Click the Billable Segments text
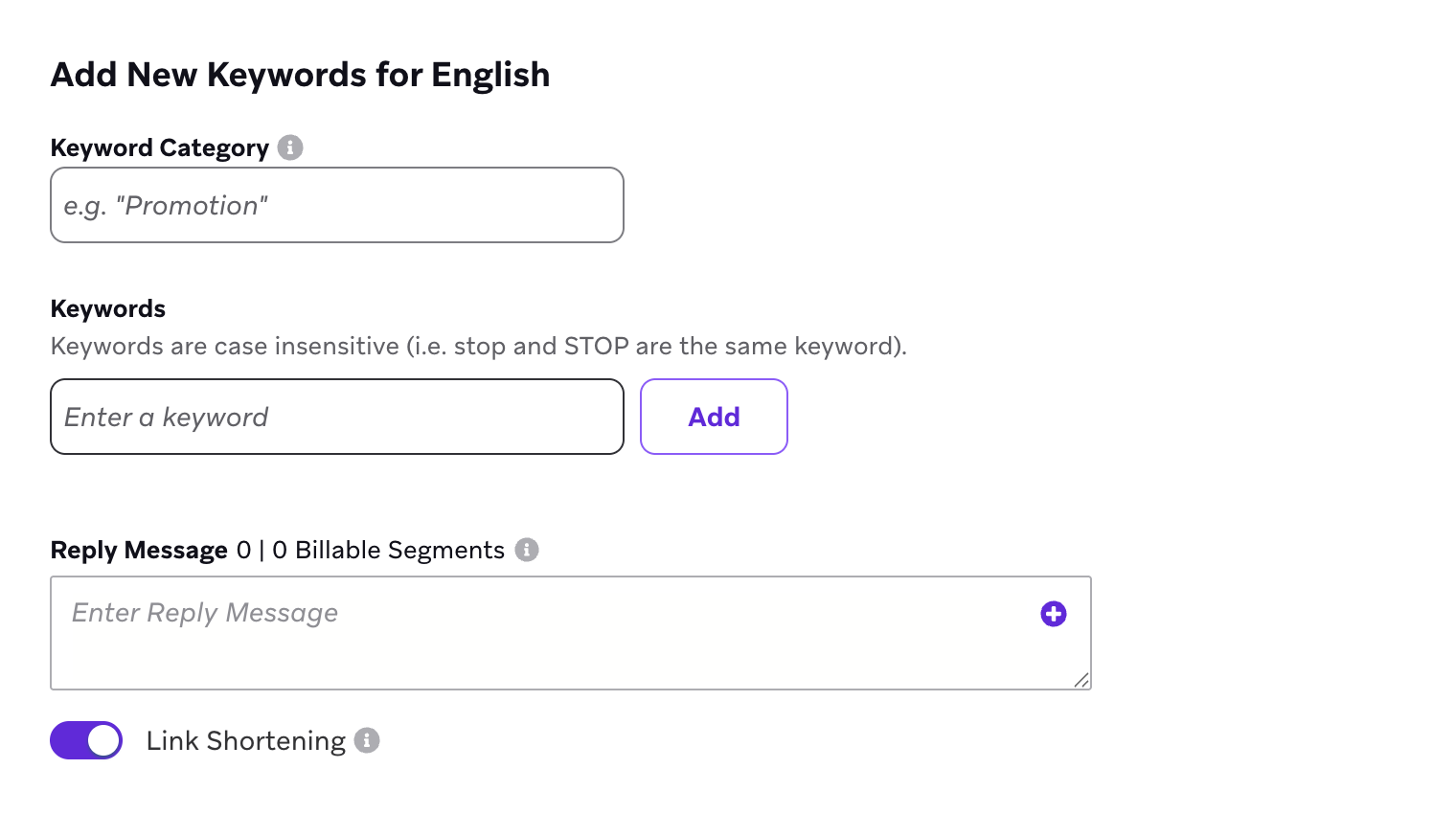1456x814 pixels. click(399, 551)
